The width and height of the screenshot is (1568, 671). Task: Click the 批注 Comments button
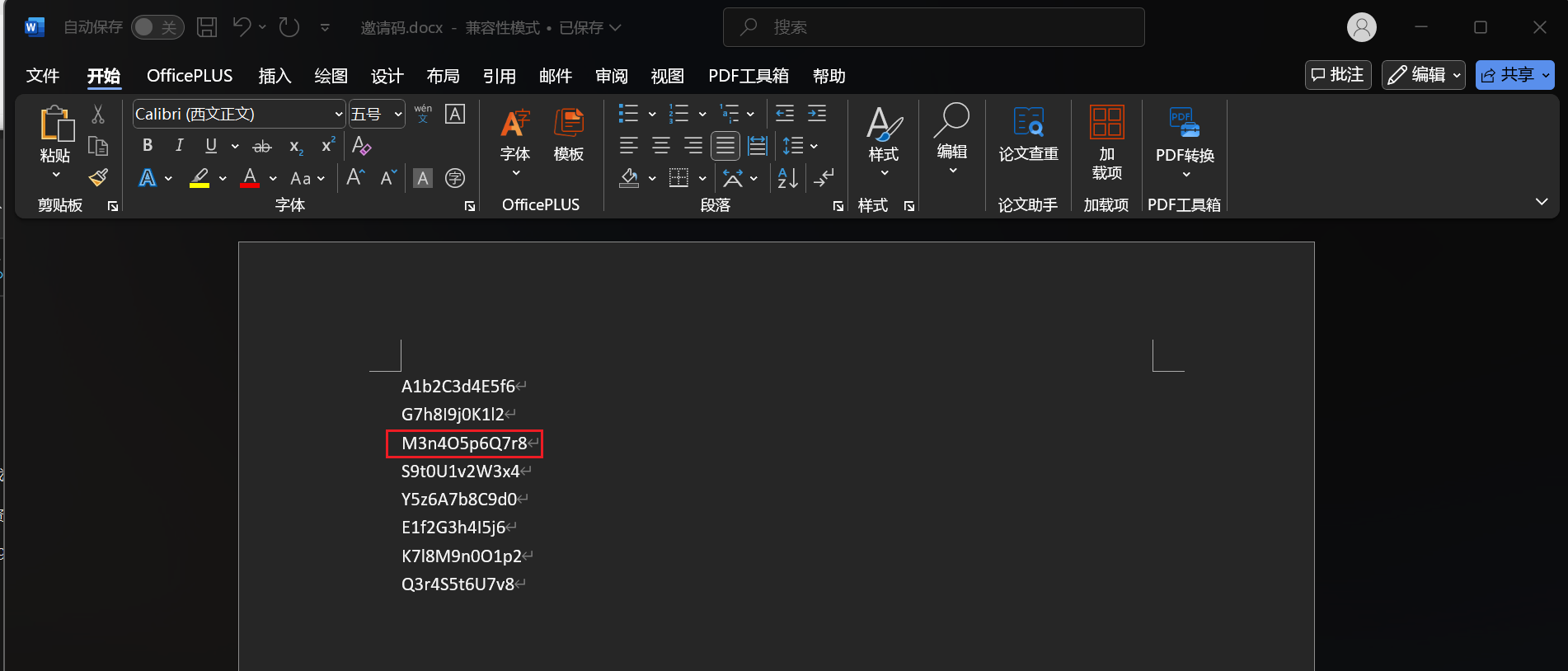[1337, 75]
